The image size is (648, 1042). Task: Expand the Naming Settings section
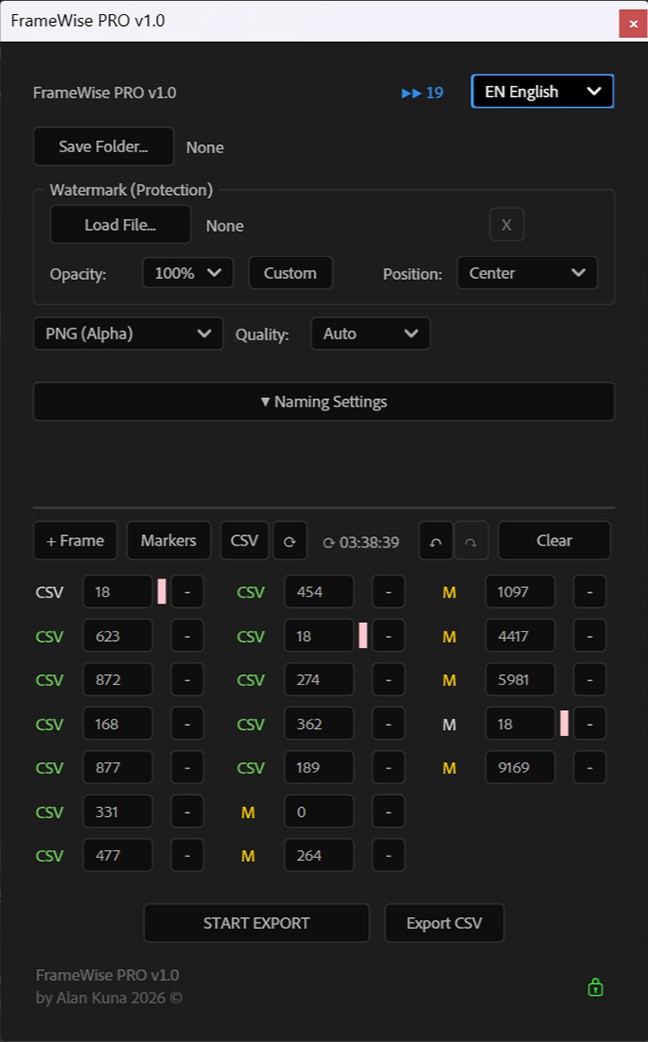tap(324, 401)
